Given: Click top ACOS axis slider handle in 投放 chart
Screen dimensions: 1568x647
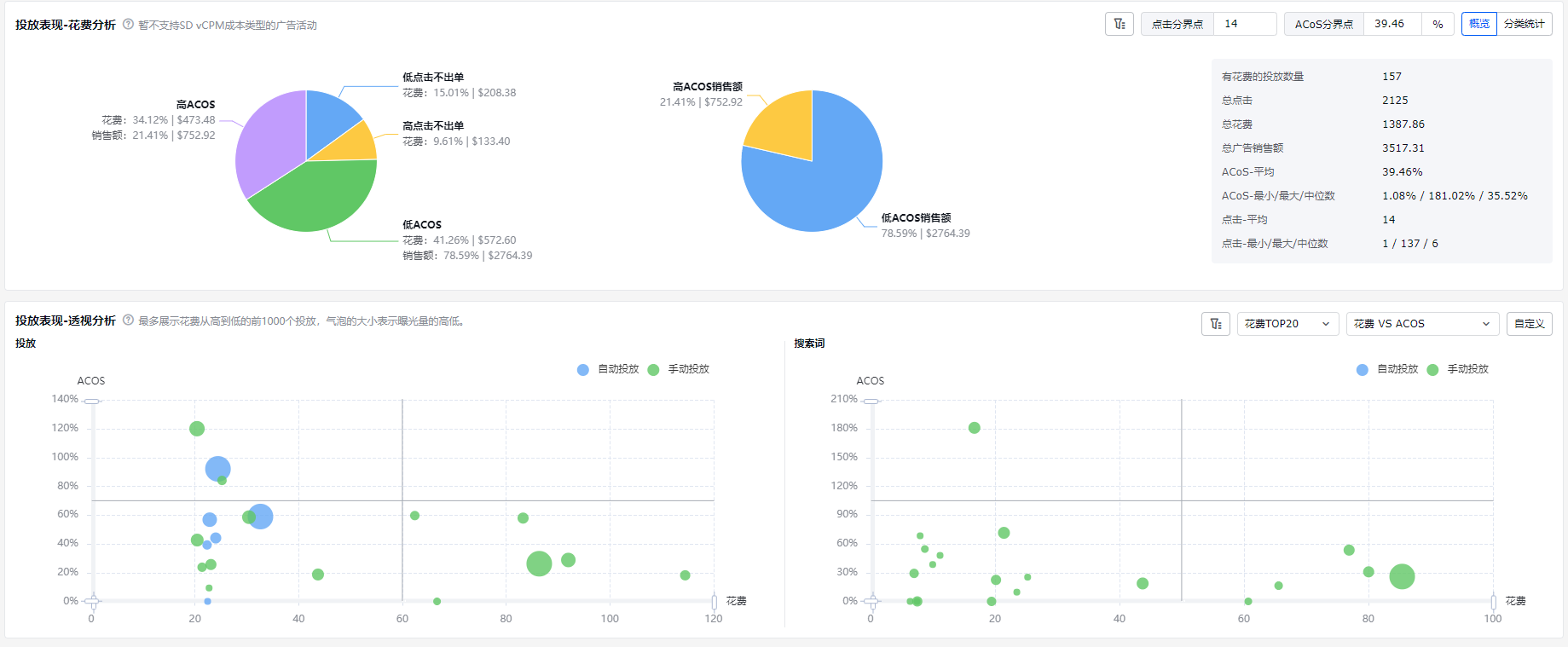Looking at the screenshot, I should (x=92, y=401).
